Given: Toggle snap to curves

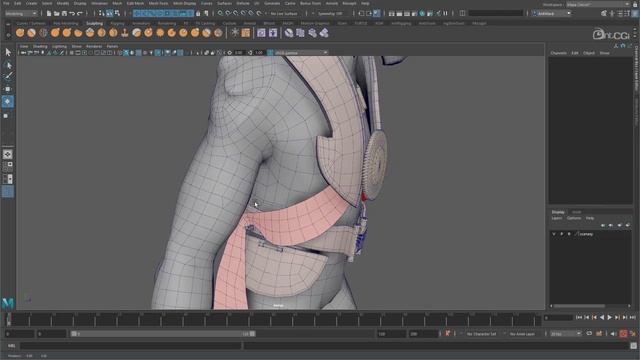Looking at the screenshot, I should pyautogui.click(x=228, y=13).
